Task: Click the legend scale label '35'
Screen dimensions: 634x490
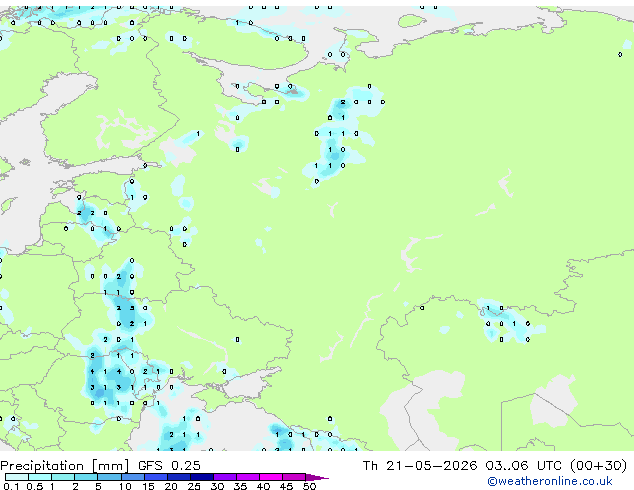Action: pyautogui.click(x=240, y=486)
